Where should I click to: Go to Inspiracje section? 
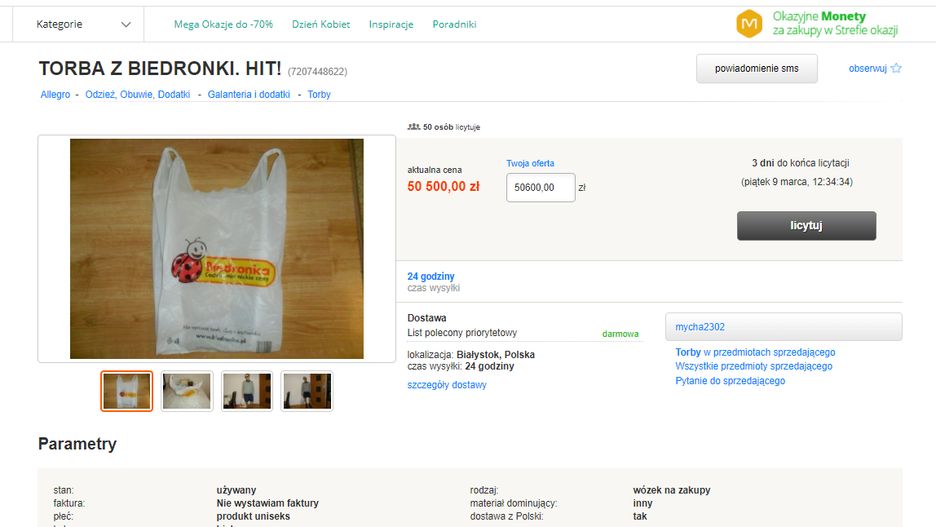pos(390,24)
